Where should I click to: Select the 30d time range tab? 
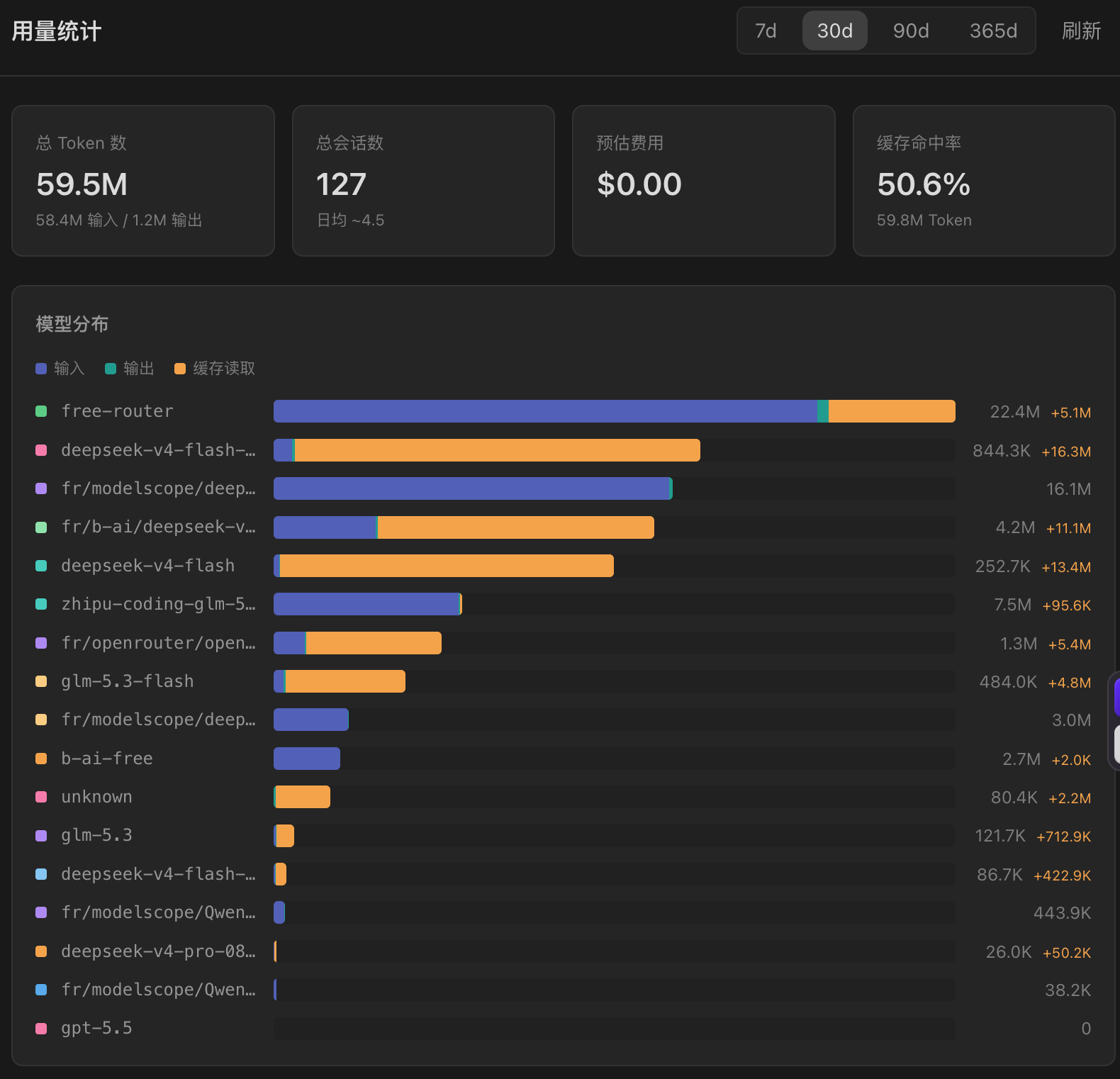point(834,30)
